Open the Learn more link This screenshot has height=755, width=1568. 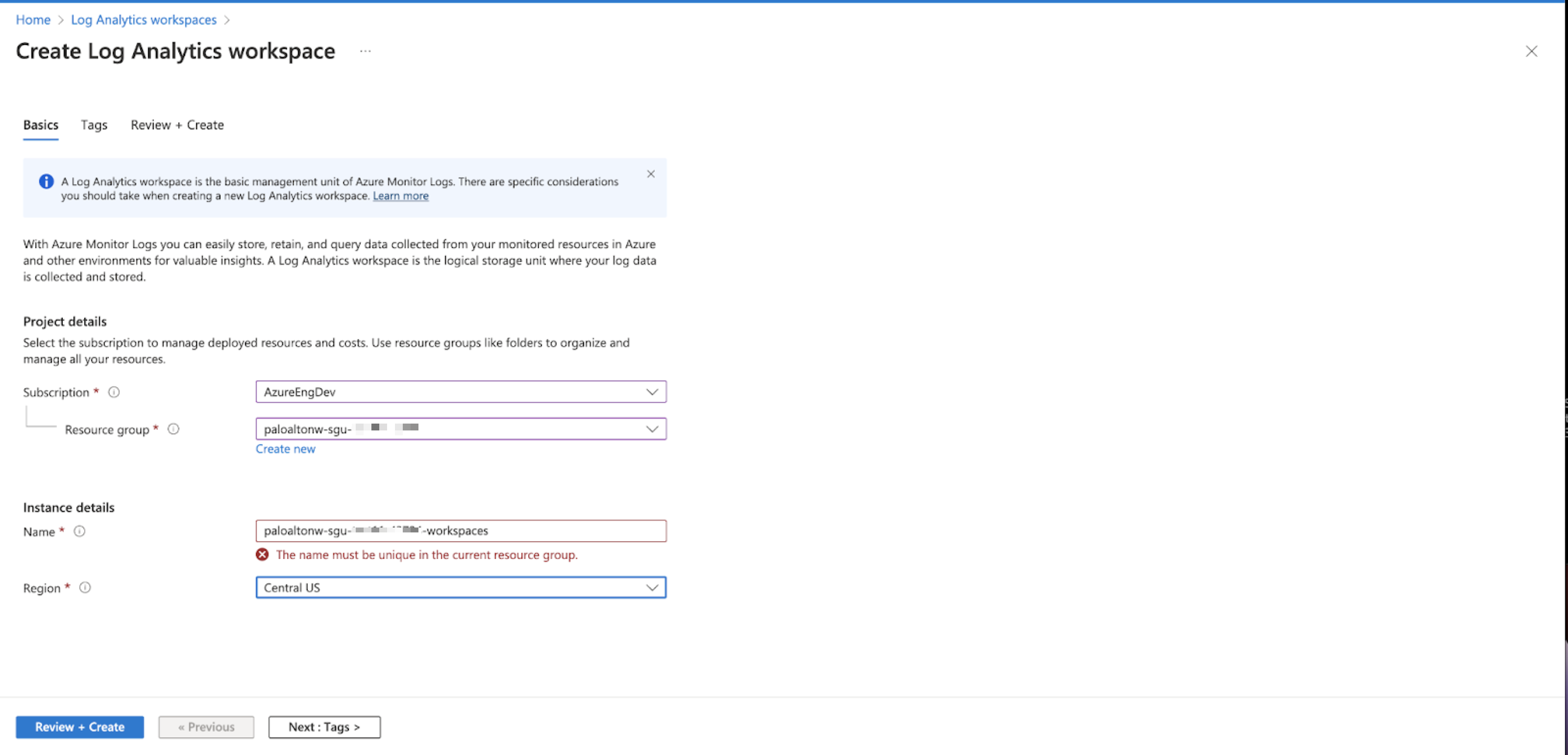coord(400,196)
